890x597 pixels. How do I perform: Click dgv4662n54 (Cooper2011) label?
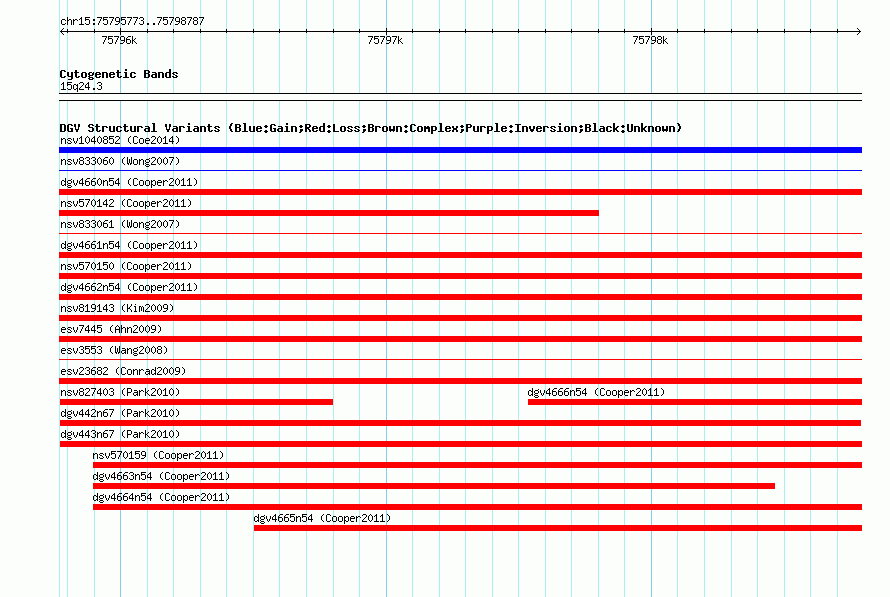click(129, 287)
